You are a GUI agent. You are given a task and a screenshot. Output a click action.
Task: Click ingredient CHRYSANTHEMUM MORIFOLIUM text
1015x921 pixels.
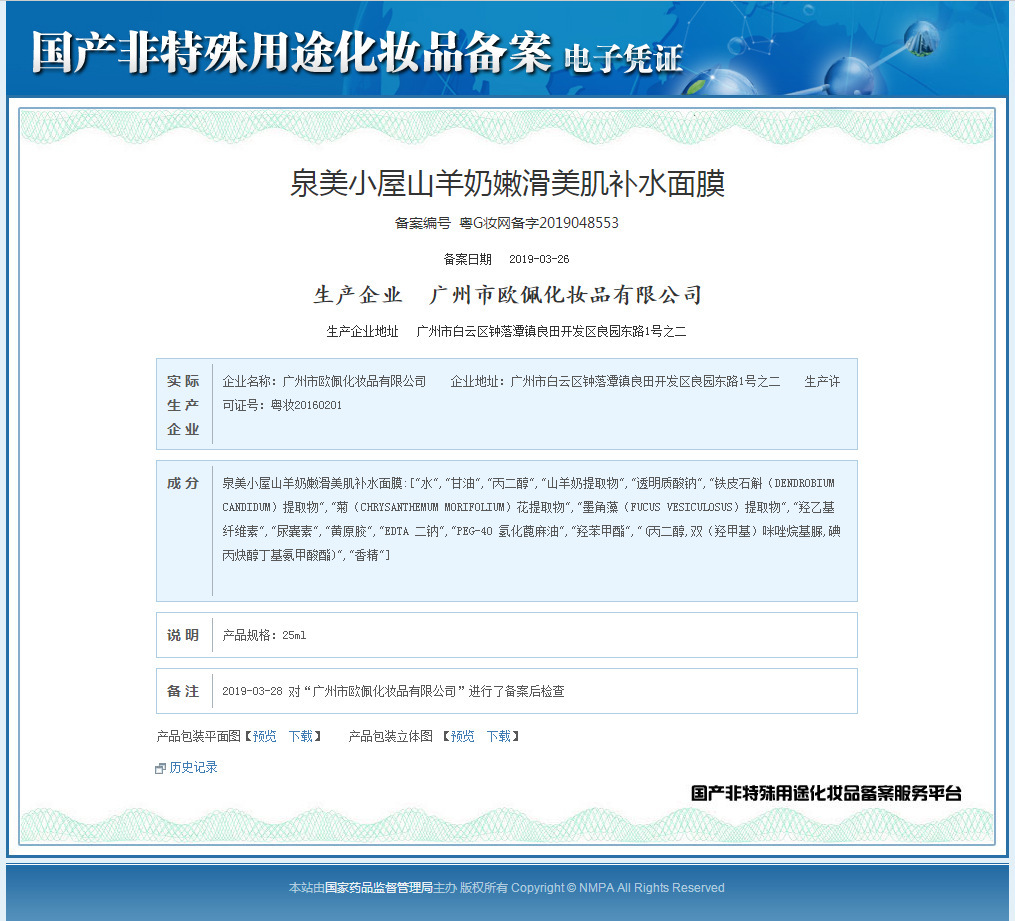pos(435,507)
